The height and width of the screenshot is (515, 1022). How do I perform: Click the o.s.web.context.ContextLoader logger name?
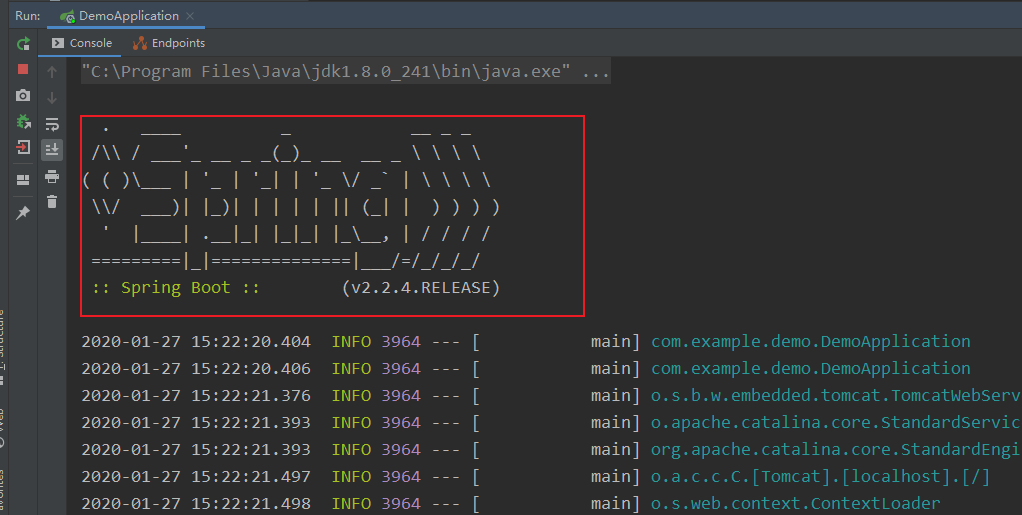point(795,503)
